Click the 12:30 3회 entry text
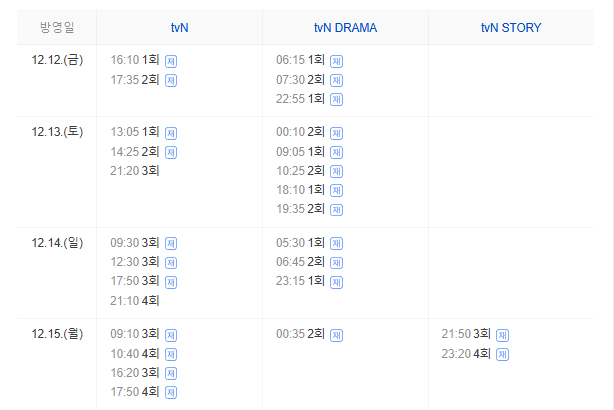The image size is (614, 410). [135, 262]
